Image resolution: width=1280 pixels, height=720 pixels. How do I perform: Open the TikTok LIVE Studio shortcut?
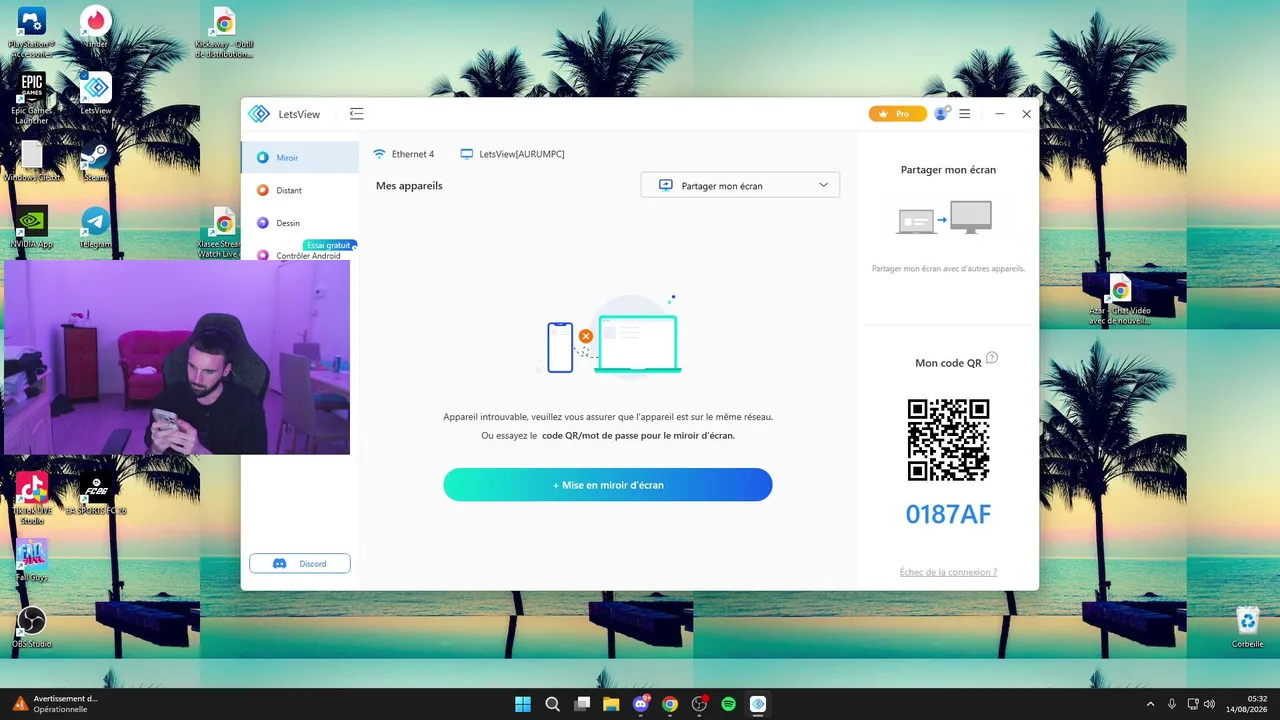click(x=32, y=498)
